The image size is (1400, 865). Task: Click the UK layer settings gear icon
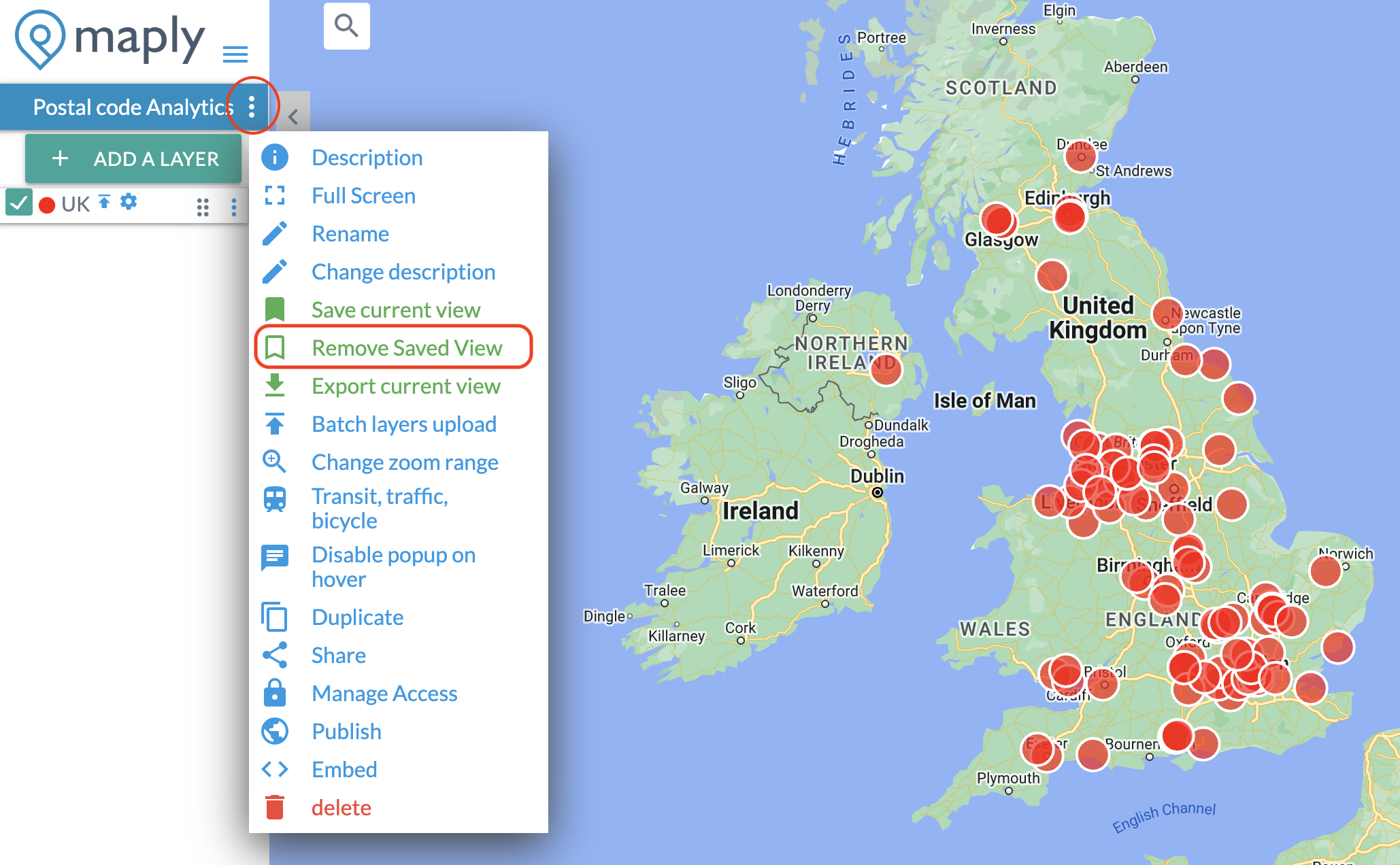[x=129, y=202]
